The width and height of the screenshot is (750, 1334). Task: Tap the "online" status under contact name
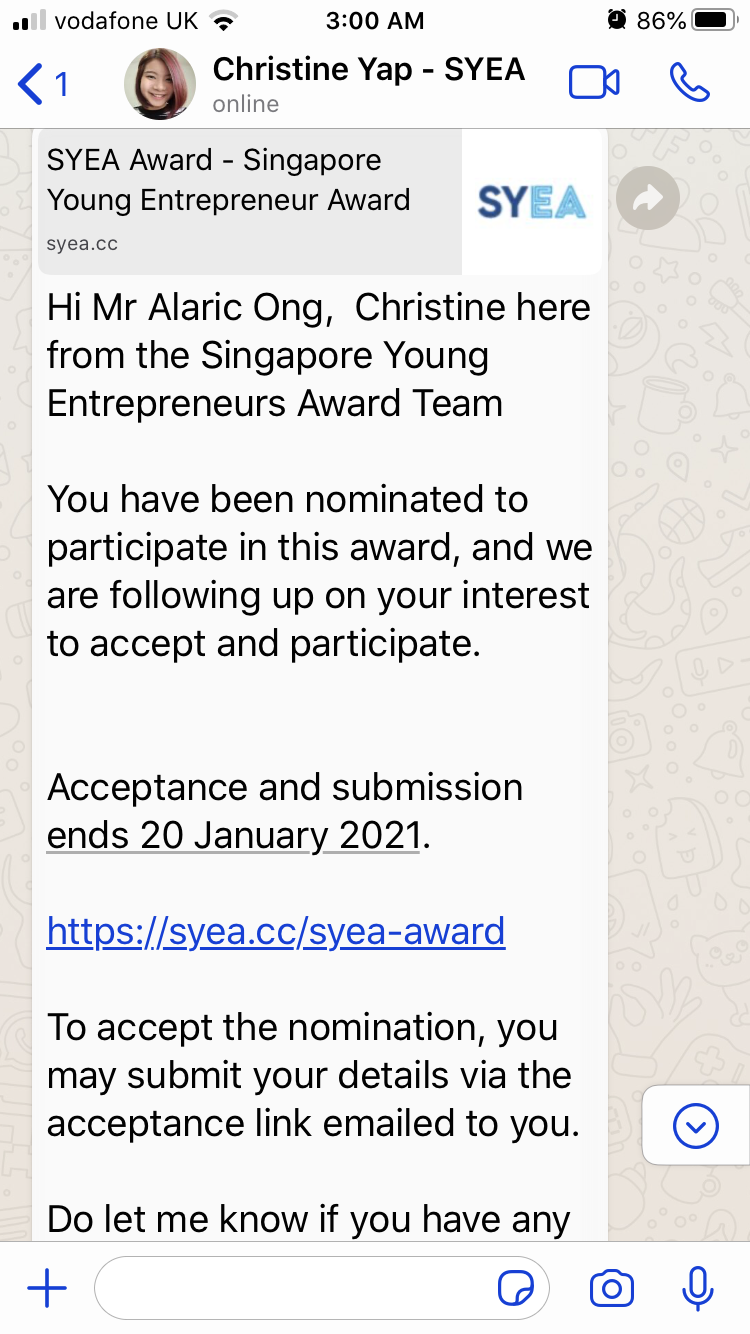coord(246,104)
